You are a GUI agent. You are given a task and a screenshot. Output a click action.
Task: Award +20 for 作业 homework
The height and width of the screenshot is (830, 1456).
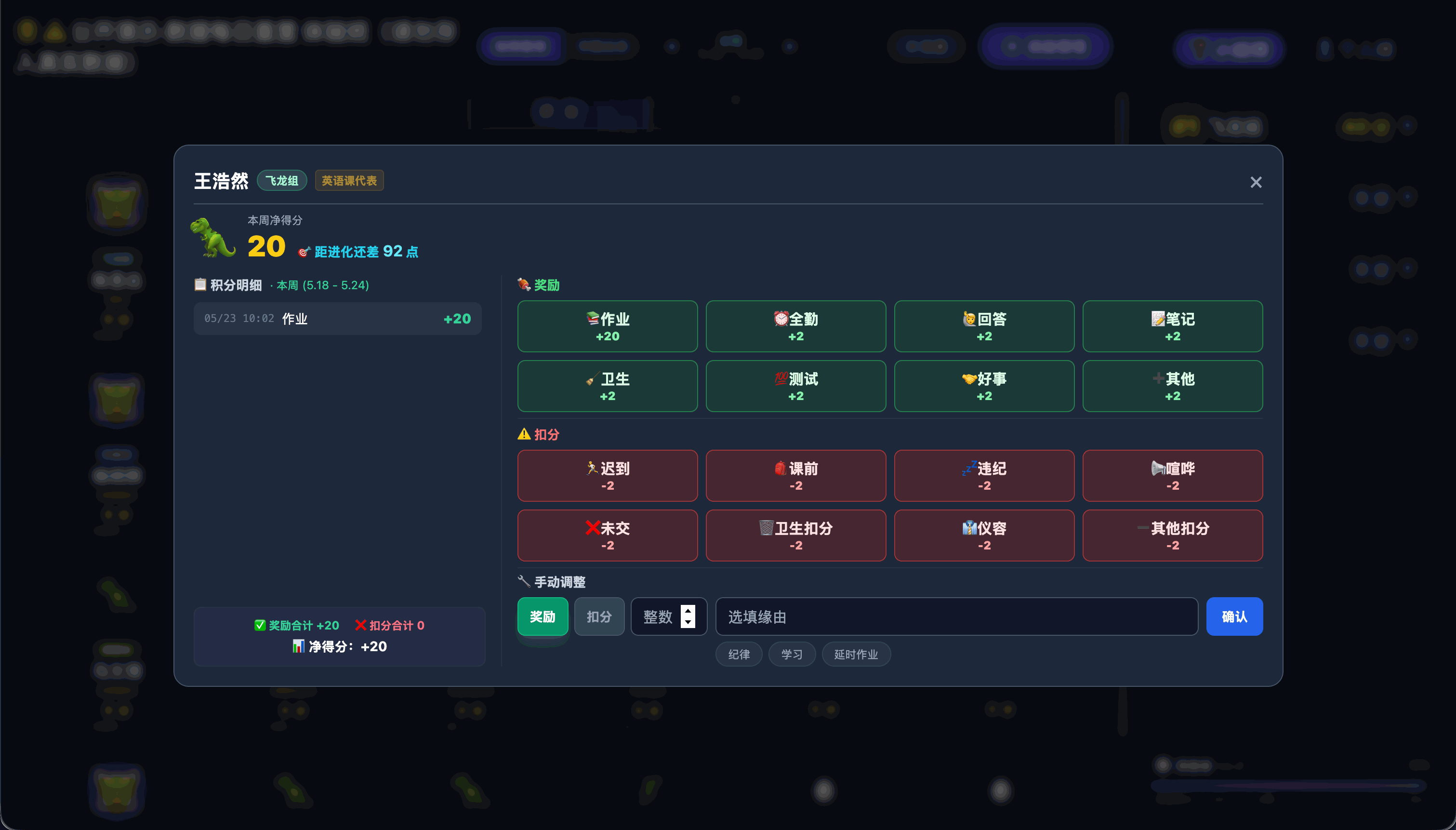[x=607, y=326]
